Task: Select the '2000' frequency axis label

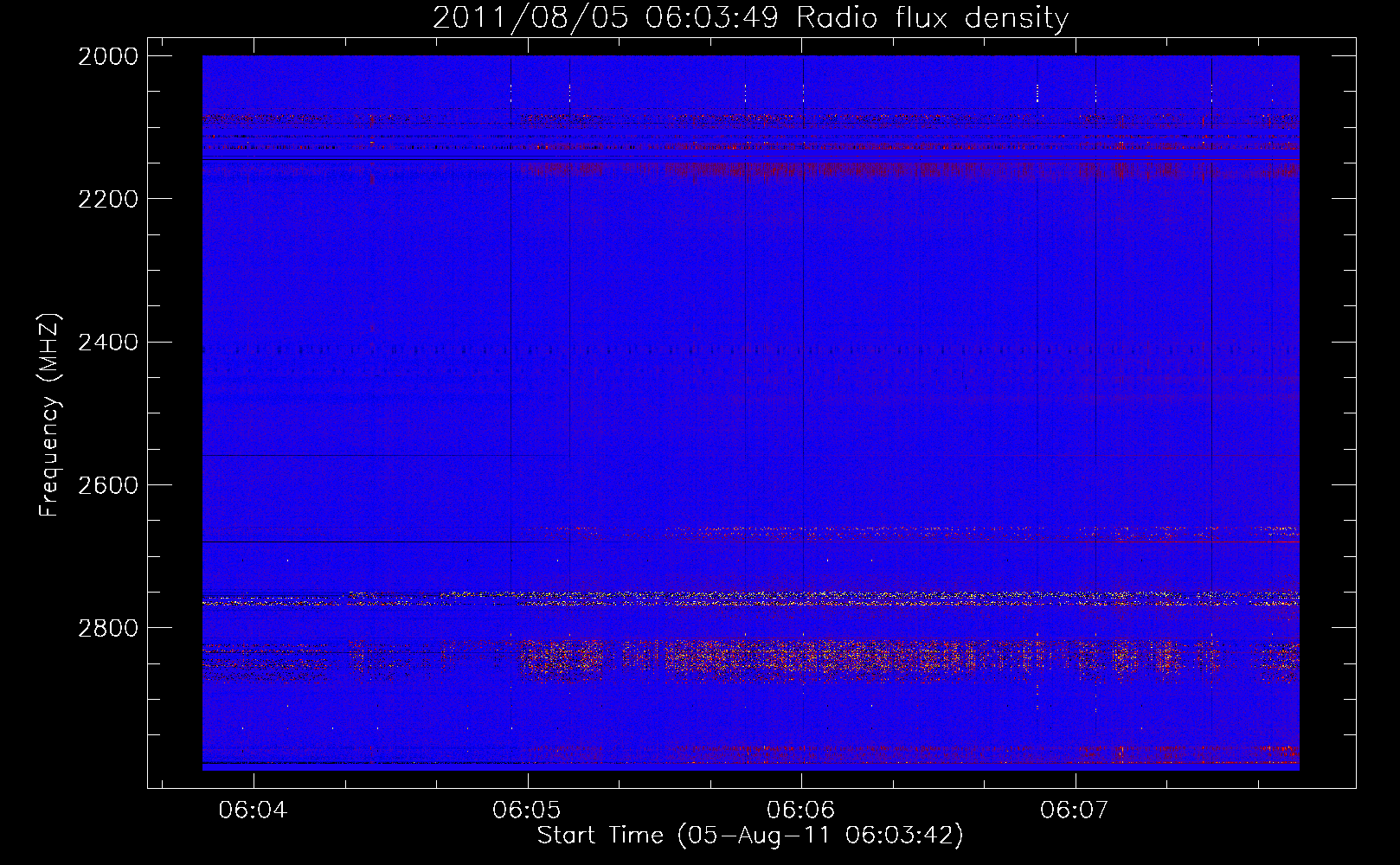Action: [x=108, y=56]
